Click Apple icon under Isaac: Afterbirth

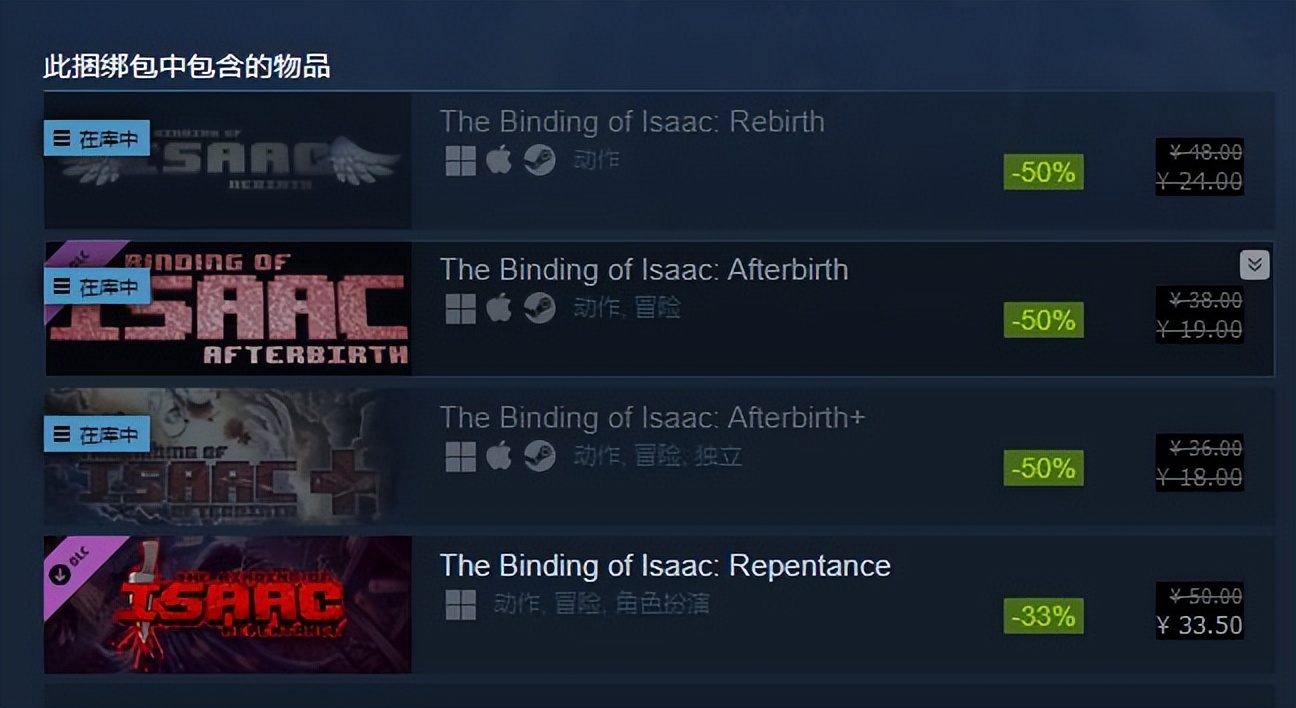(499, 308)
